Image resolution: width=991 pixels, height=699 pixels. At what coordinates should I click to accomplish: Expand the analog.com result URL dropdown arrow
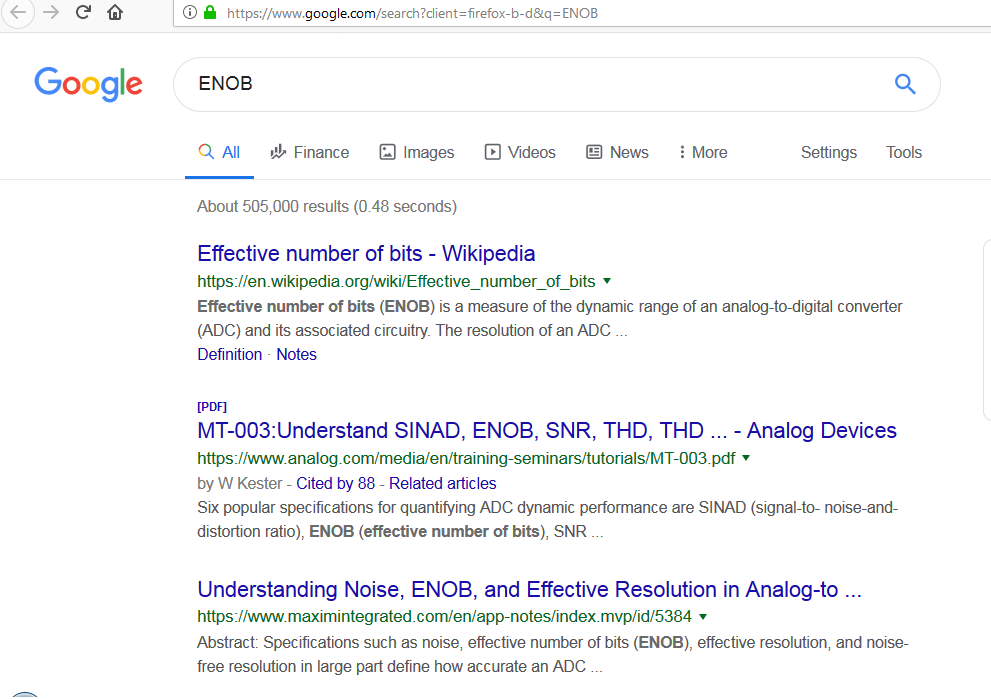point(746,458)
